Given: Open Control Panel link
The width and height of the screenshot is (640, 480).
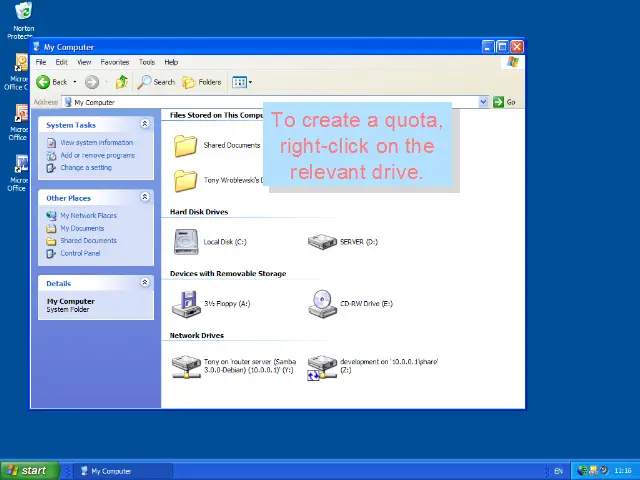Looking at the screenshot, I should click(80, 253).
